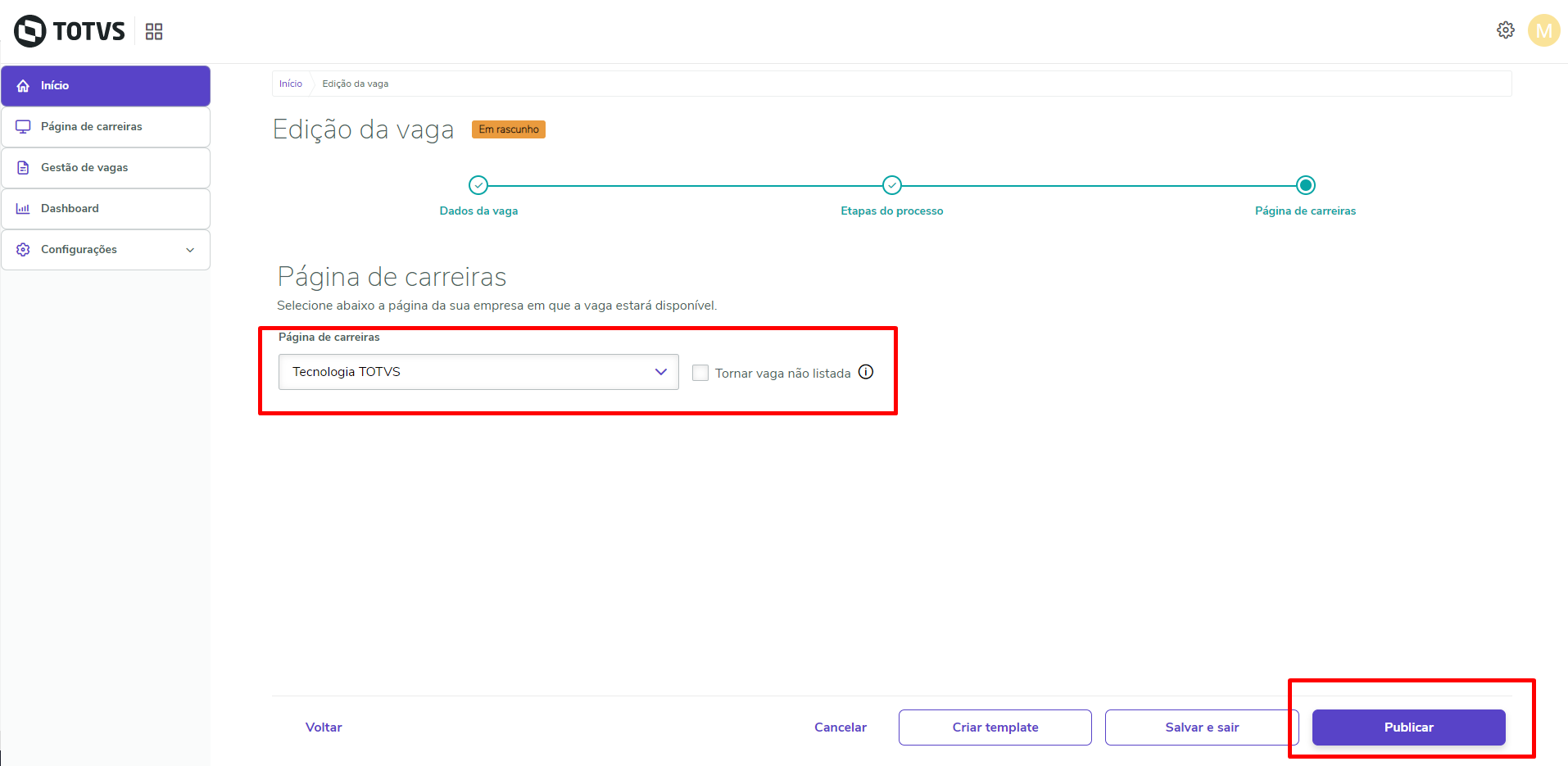Click the Em rascunho status badge

point(509,129)
